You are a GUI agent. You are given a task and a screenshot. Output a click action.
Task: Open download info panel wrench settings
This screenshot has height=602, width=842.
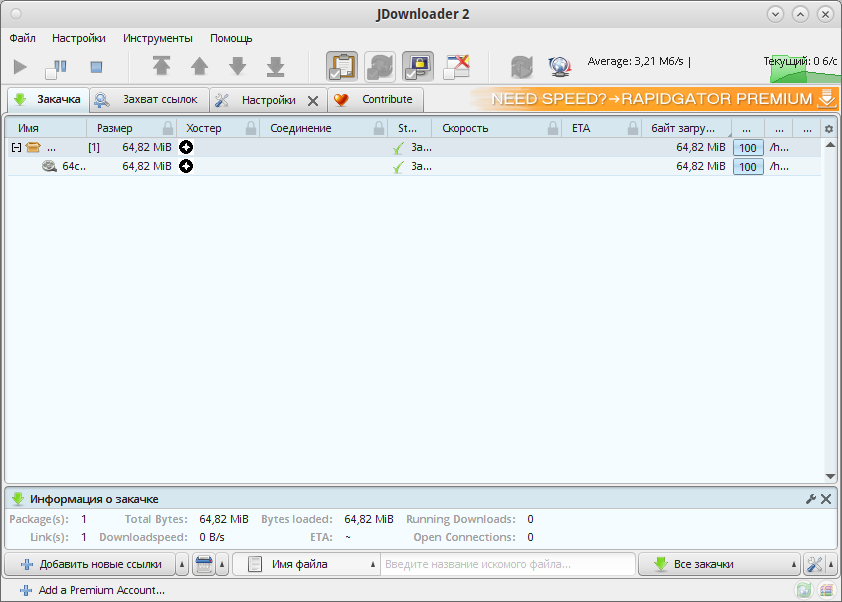click(811, 499)
